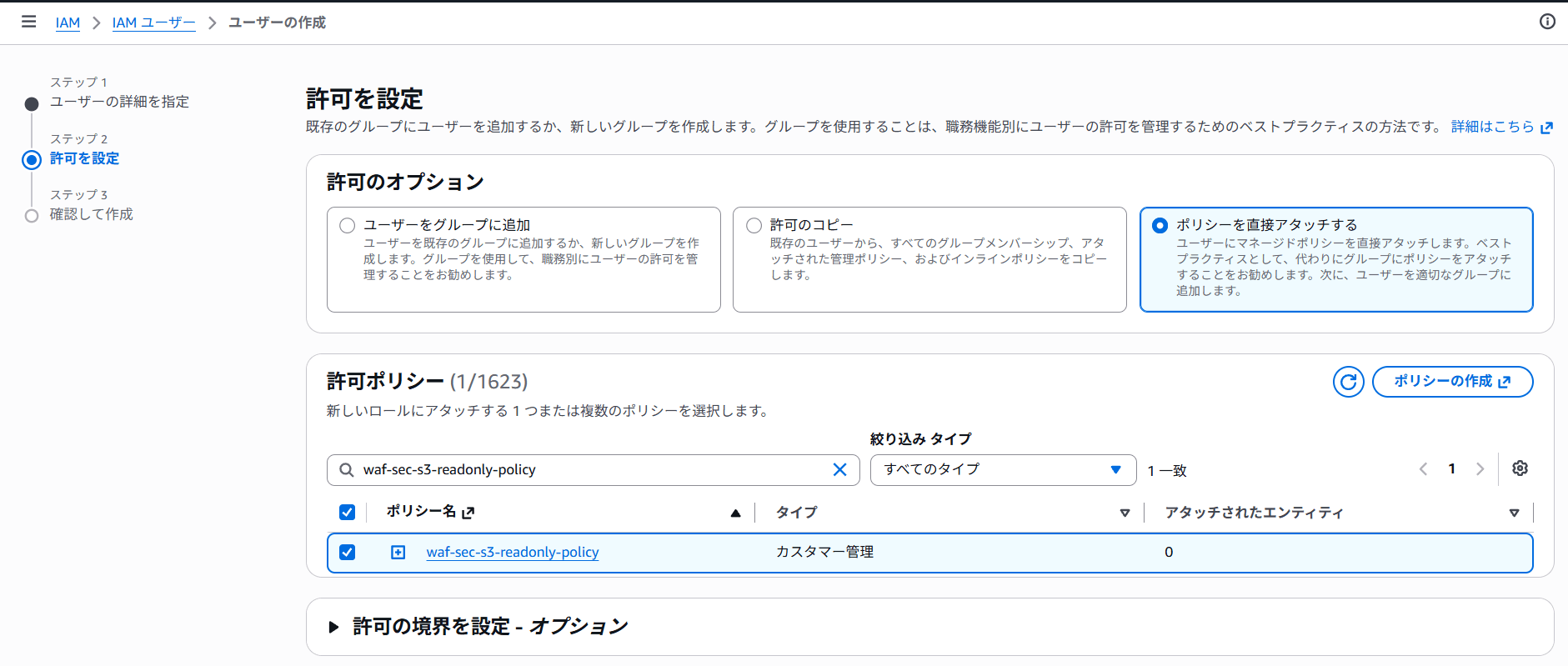Open step 2 許可を設定
The width and height of the screenshot is (1568, 666).
[x=84, y=158]
